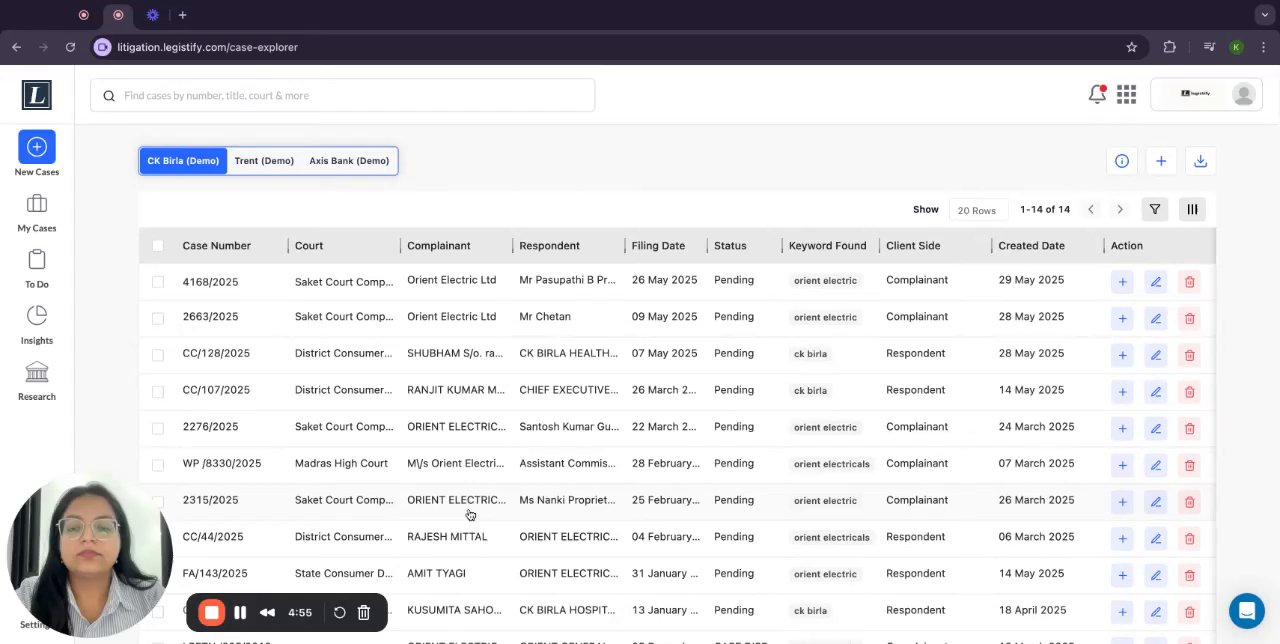Edit case 4168/2025
The width and height of the screenshot is (1280, 644).
coord(1156,282)
